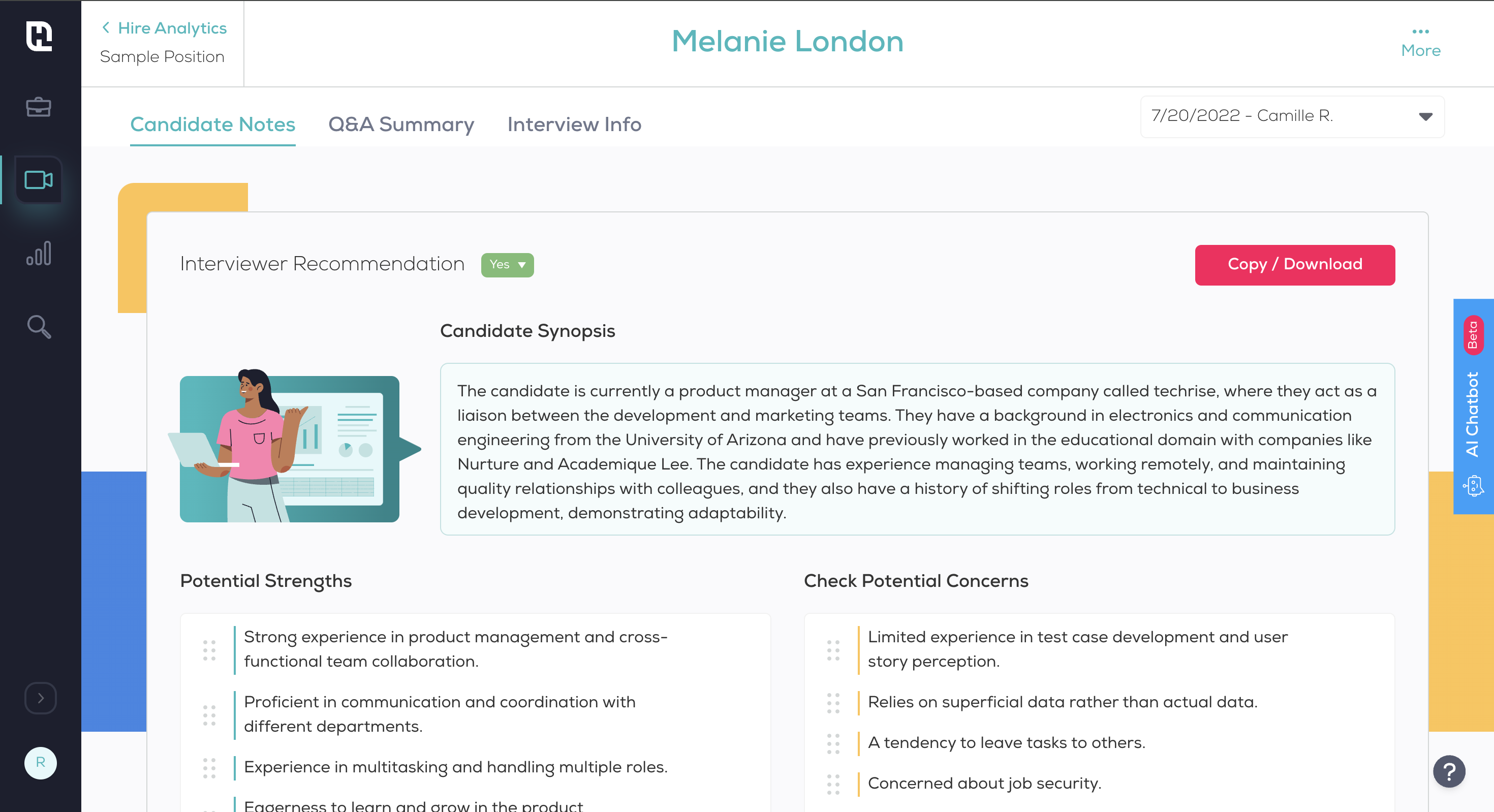Image resolution: width=1494 pixels, height=812 pixels.
Task: Open the help question mark button
Action: click(x=1449, y=771)
